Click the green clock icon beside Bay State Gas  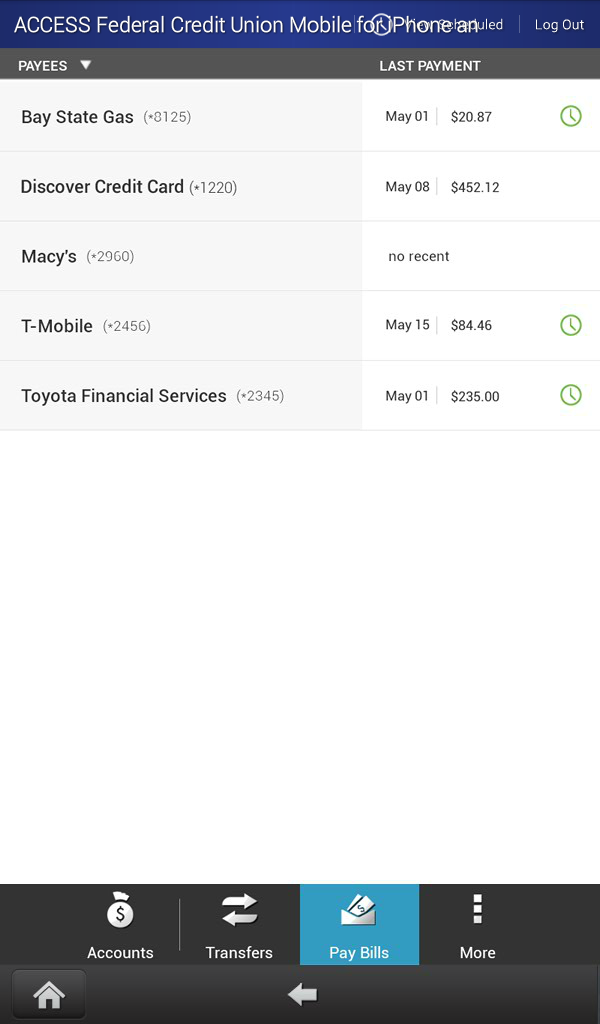pyautogui.click(x=571, y=115)
